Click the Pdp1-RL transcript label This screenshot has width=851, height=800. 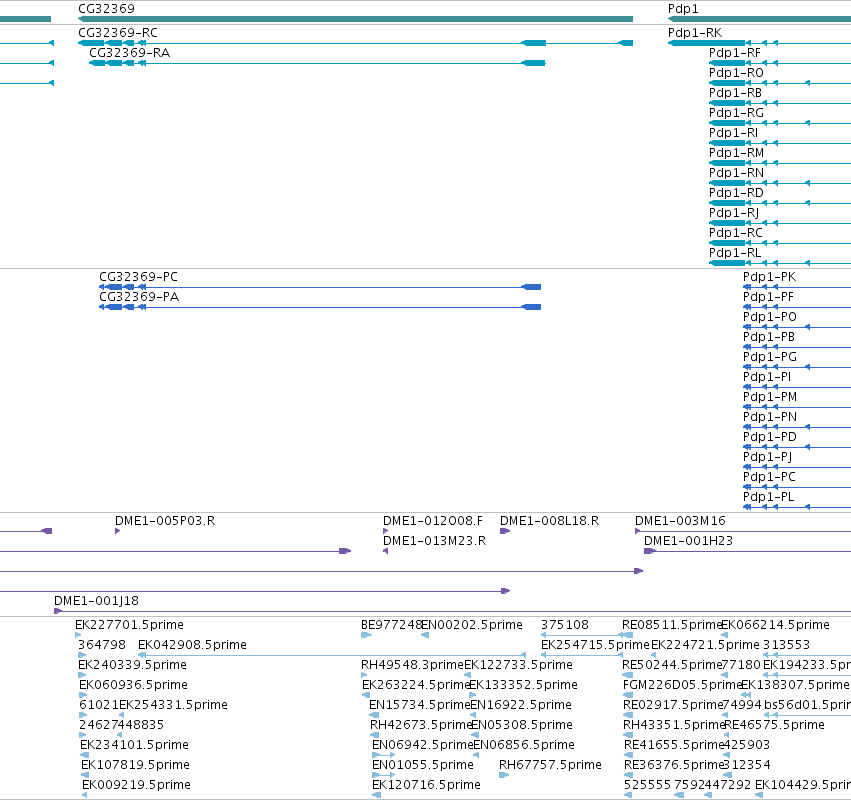735,252
